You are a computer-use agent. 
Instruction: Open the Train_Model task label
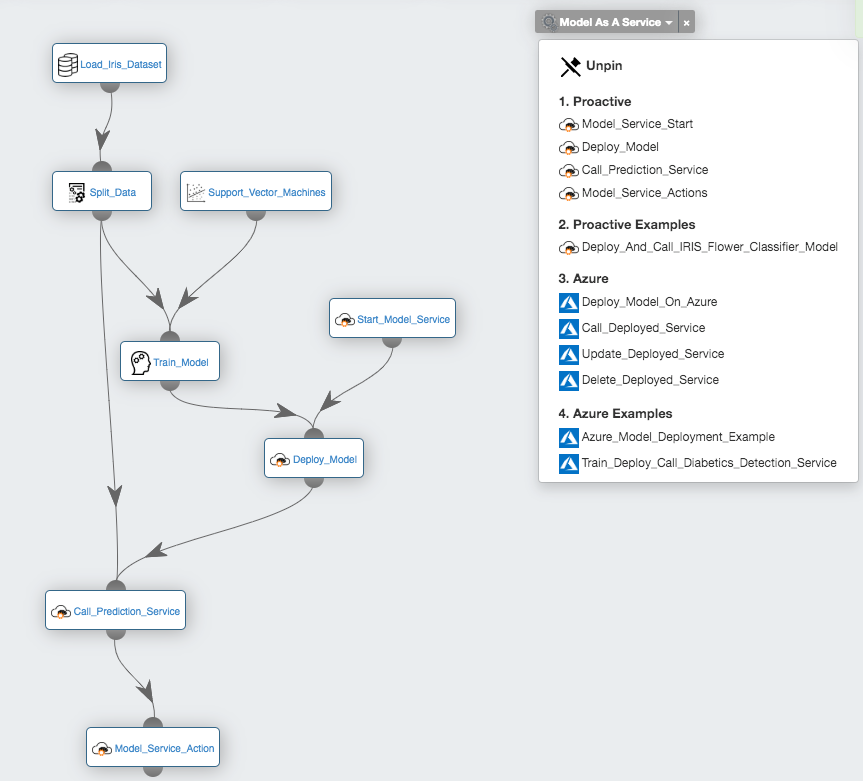181,363
